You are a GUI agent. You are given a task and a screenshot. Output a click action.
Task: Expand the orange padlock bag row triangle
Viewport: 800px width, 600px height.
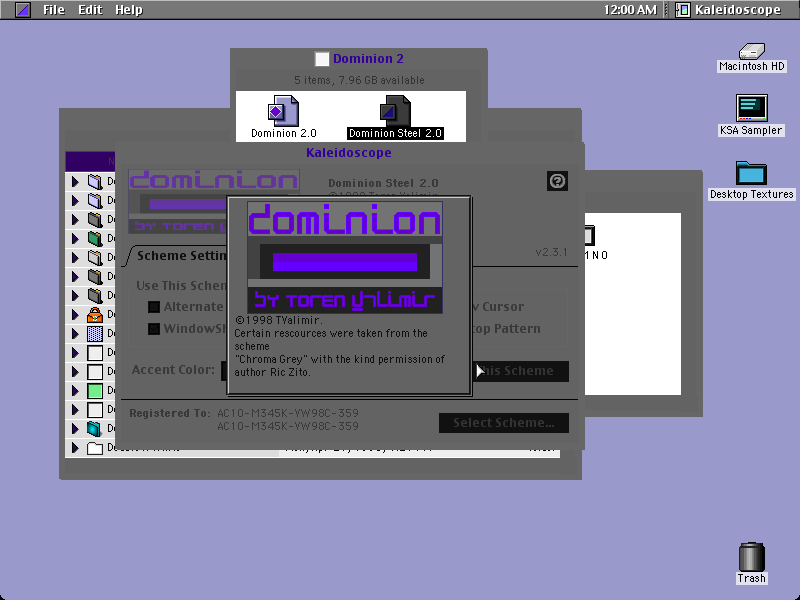tap(75, 314)
